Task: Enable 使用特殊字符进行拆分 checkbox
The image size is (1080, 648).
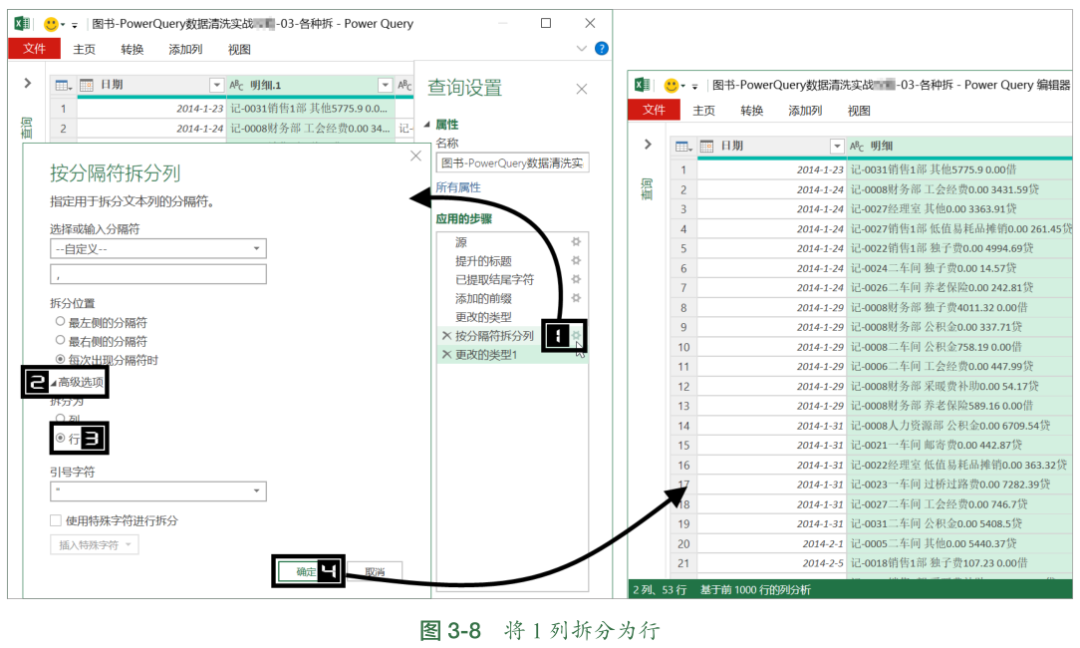Action: tap(56, 521)
